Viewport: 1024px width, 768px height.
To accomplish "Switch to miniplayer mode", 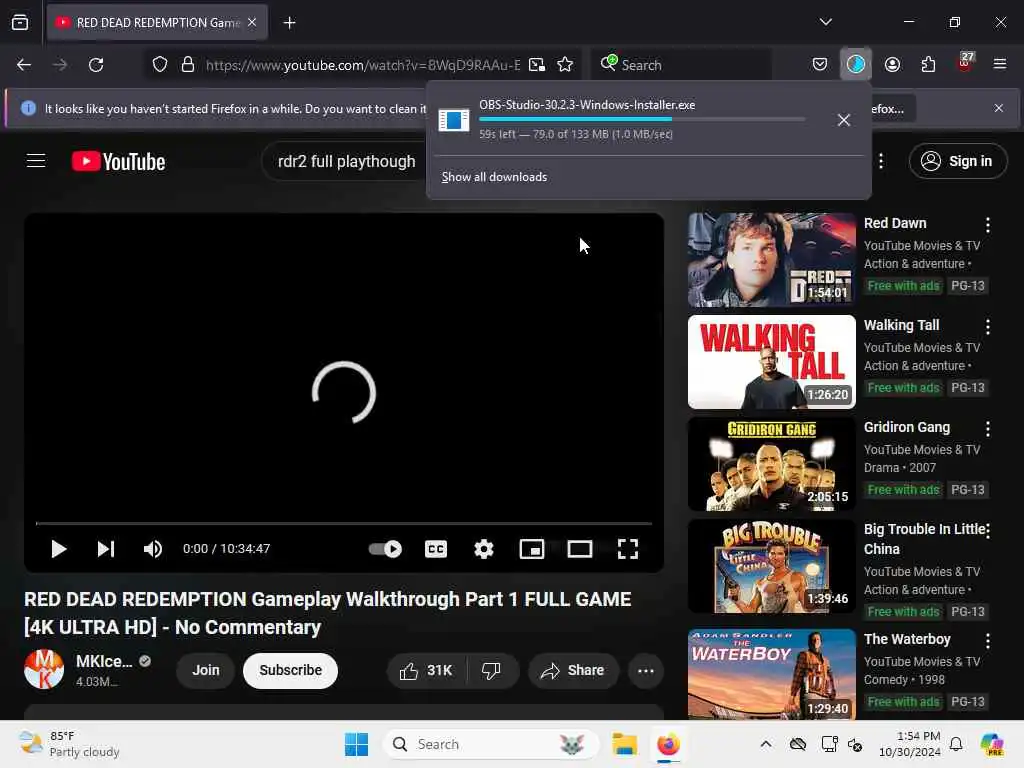I will pos(532,549).
